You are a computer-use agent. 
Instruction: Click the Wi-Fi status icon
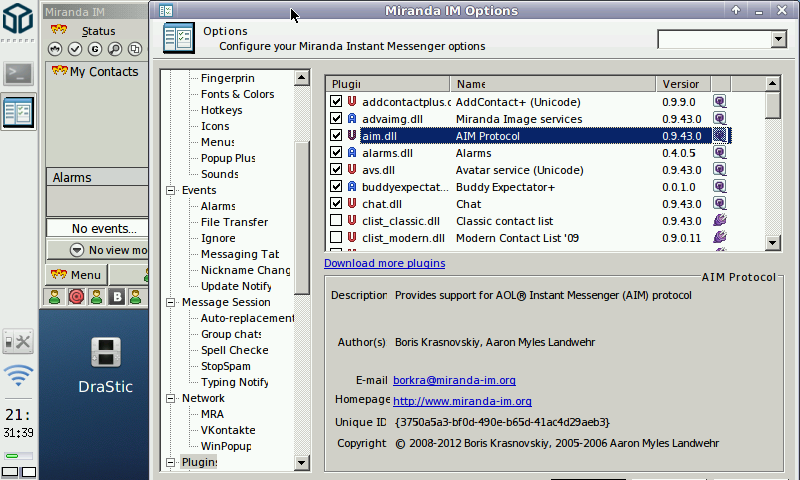point(18,376)
